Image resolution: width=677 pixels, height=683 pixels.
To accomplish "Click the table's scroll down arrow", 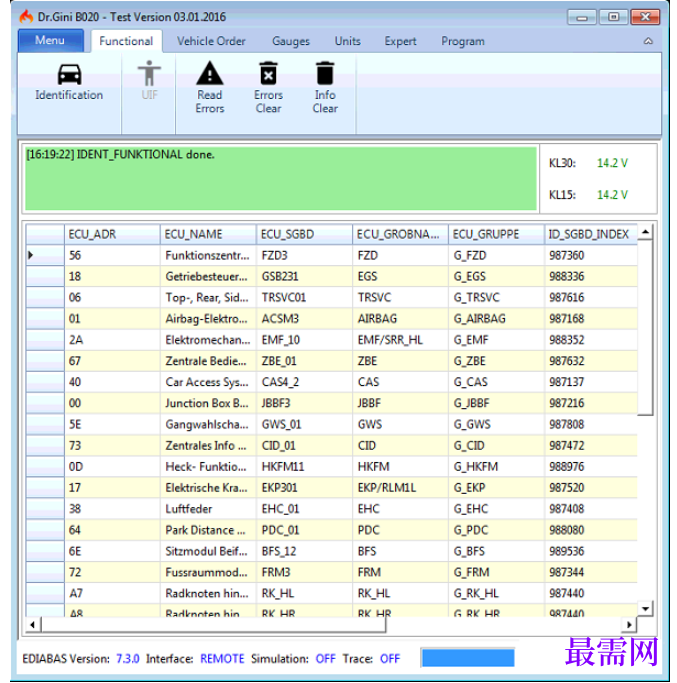I will 645,608.
